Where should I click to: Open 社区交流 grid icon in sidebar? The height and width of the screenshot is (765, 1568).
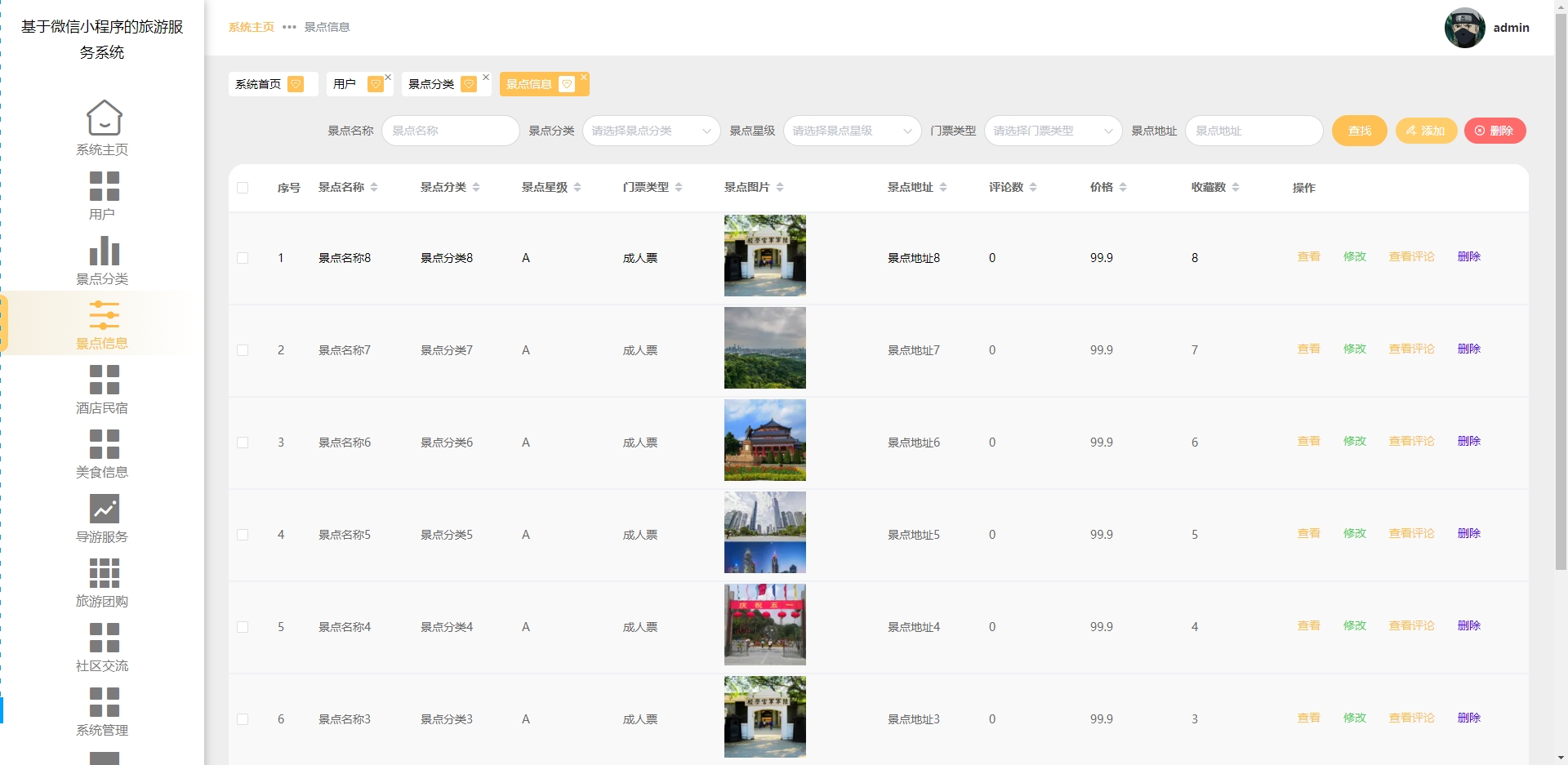[104, 638]
